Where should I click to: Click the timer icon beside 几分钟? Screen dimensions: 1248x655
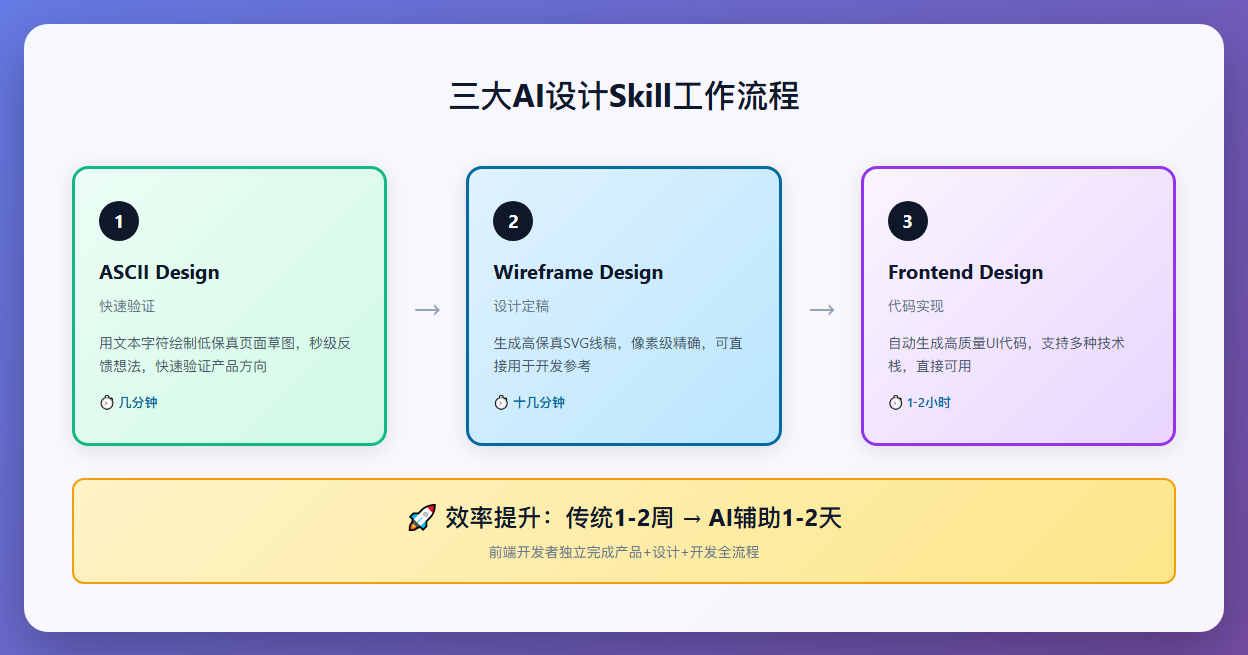click(x=106, y=401)
